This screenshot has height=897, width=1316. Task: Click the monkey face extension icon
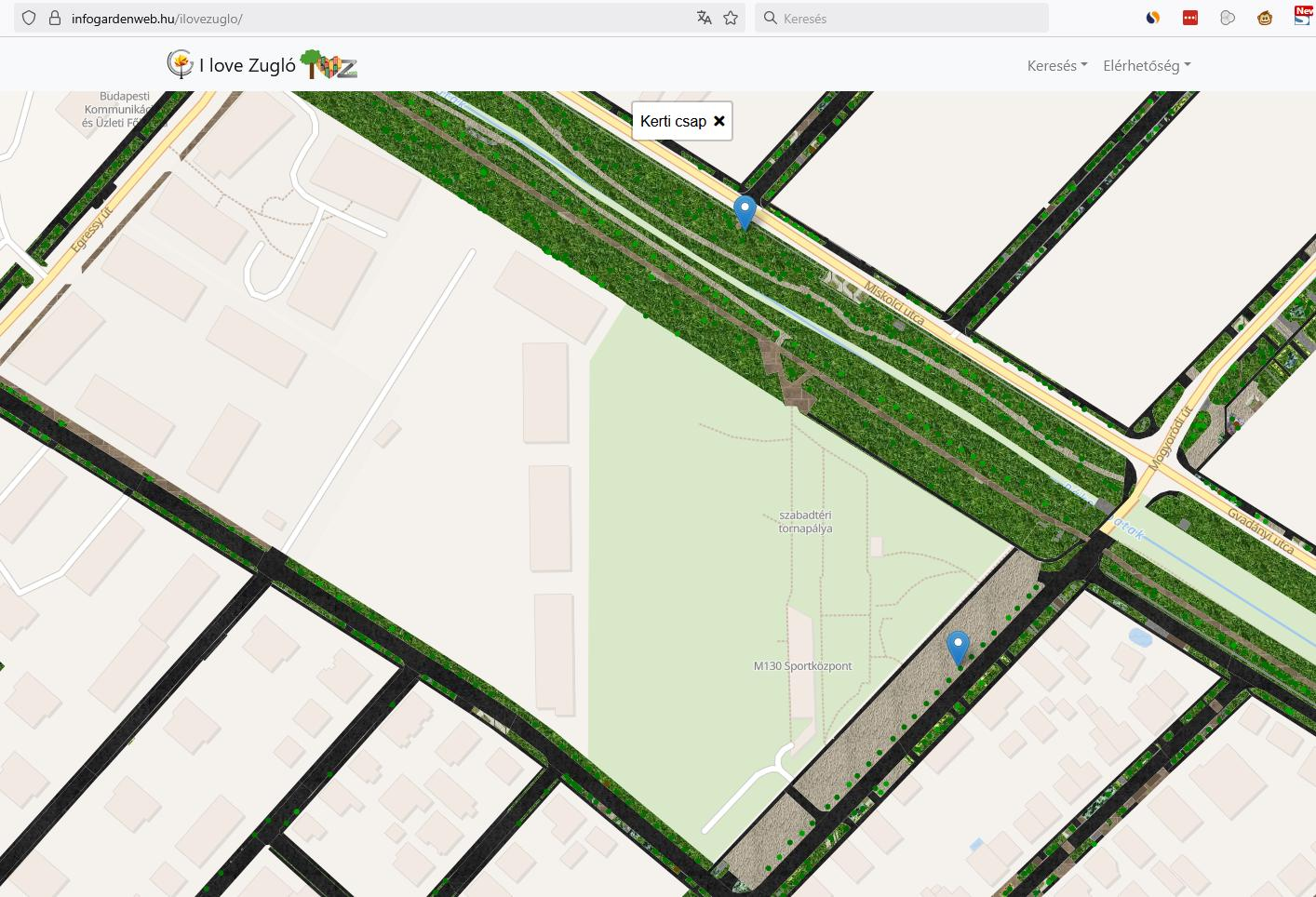[1264, 18]
